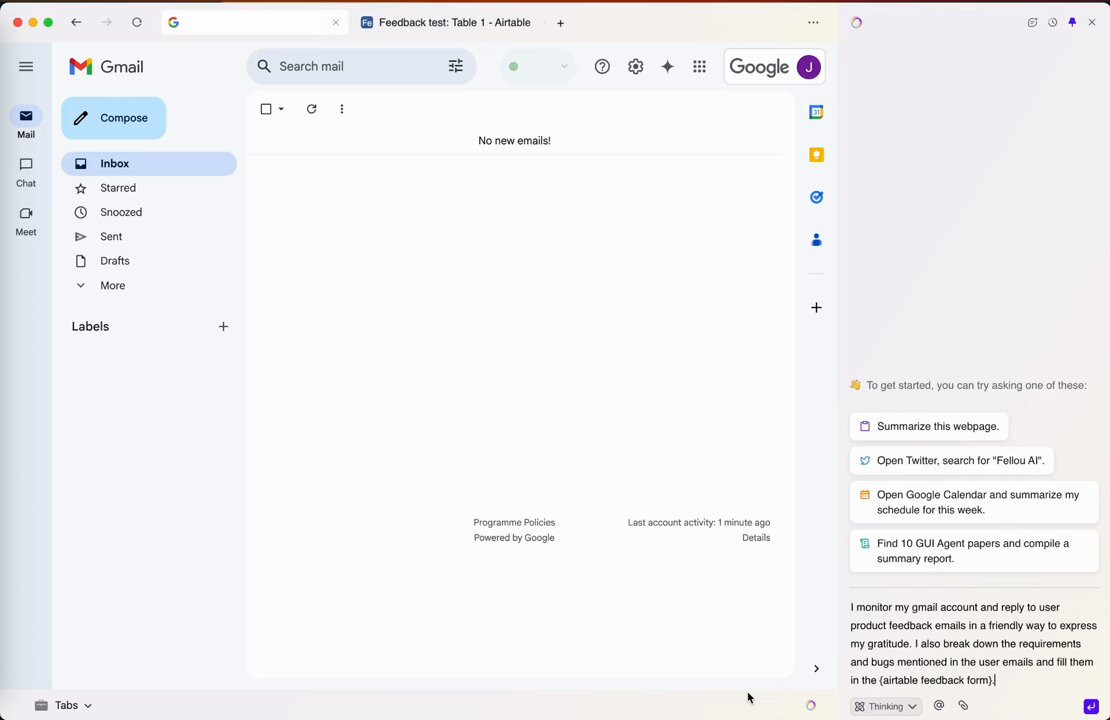The width and height of the screenshot is (1110, 720).
Task: Open a new browser tab
Action: click(561, 23)
